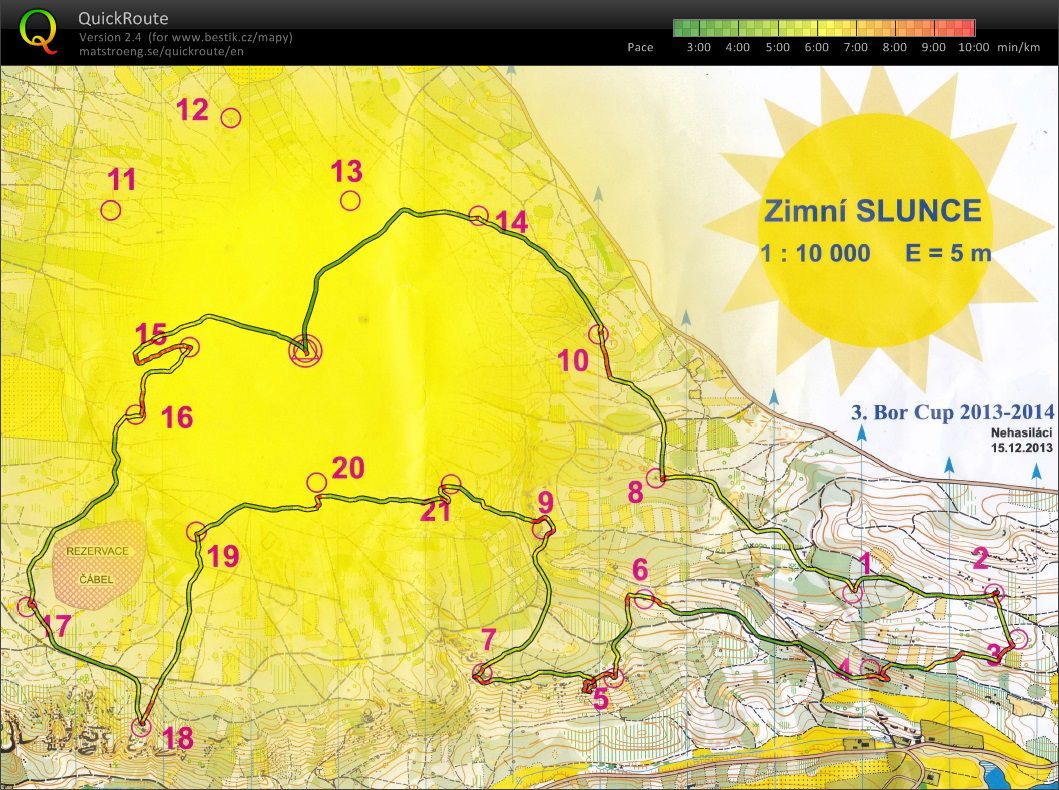
Task: Select the control circle for checkpoint 6
Action: pos(644,599)
